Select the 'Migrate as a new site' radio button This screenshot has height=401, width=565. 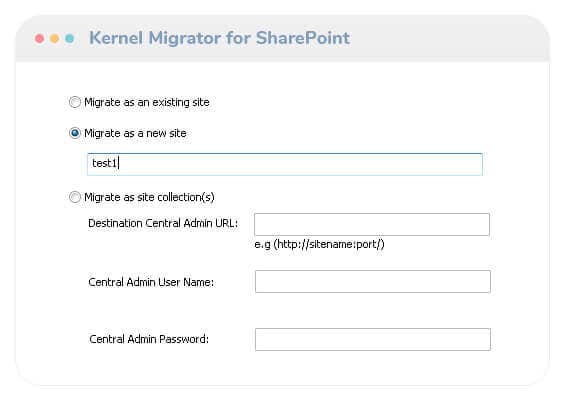(x=75, y=133)
